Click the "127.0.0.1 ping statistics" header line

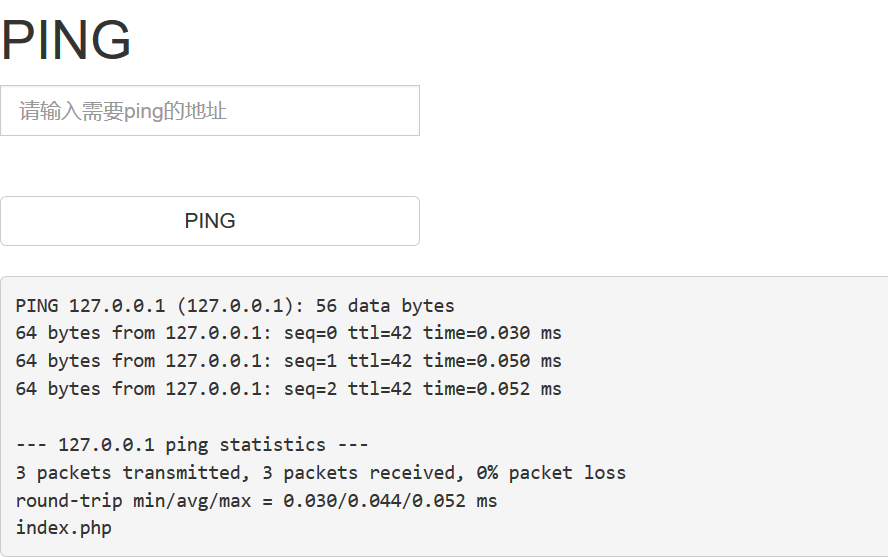pyautogui.click(x=192, y=445)
